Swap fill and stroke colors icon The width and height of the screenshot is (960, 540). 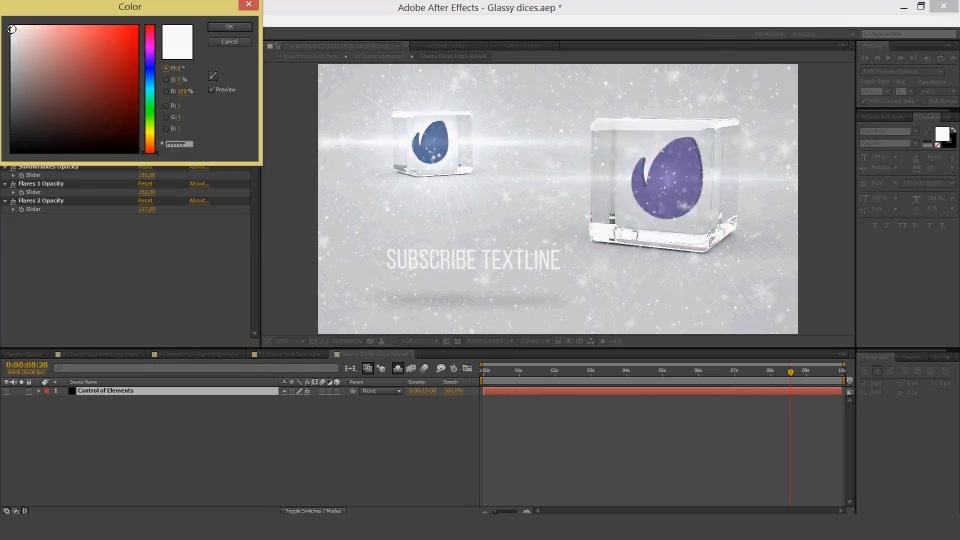(953, 130)
